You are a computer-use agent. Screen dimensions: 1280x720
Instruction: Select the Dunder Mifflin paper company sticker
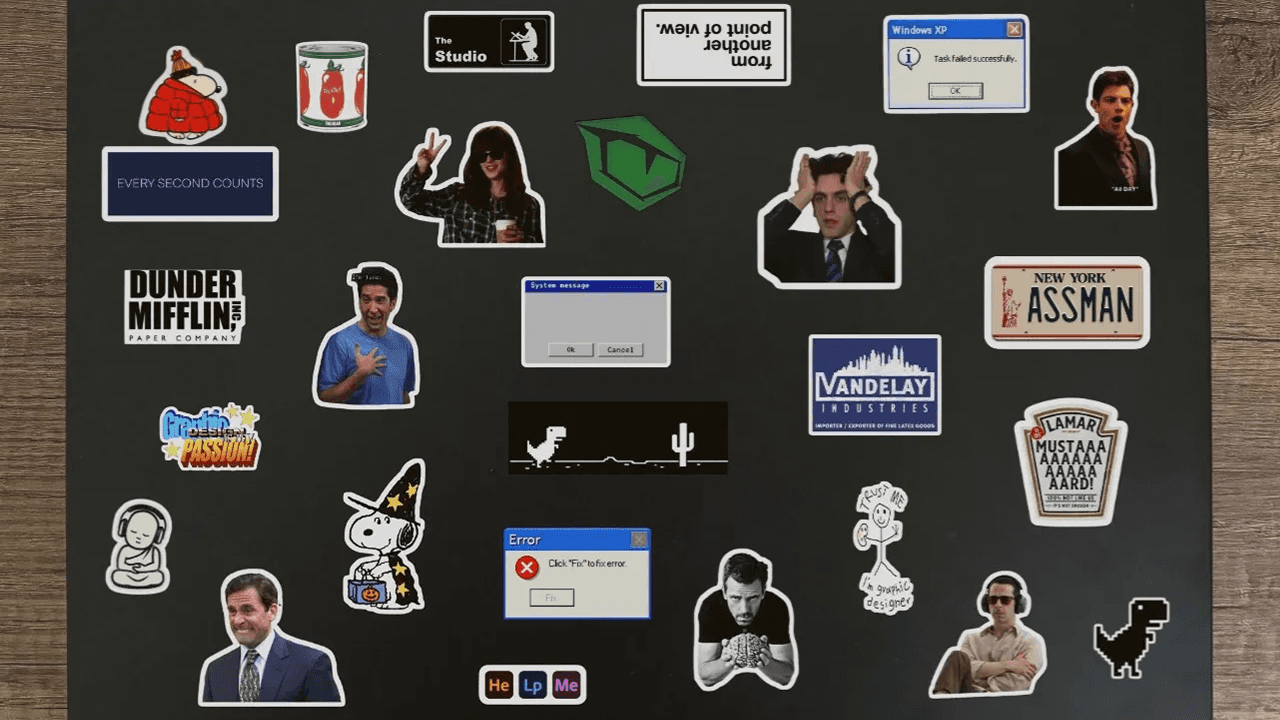tap(185, 306)
